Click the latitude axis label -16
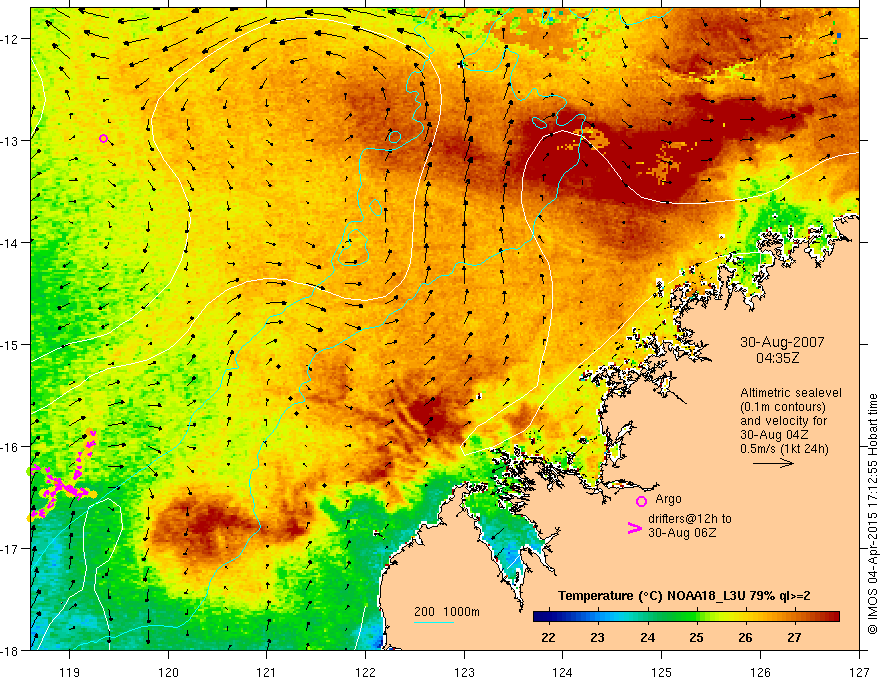 pos(10,447)
